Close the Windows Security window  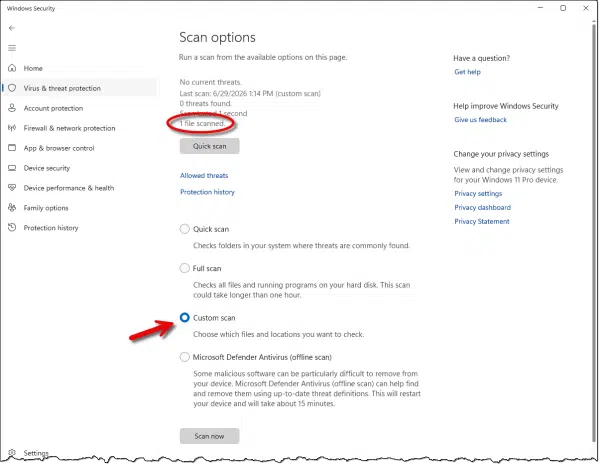pyautogui.click(x=585, y=8)
